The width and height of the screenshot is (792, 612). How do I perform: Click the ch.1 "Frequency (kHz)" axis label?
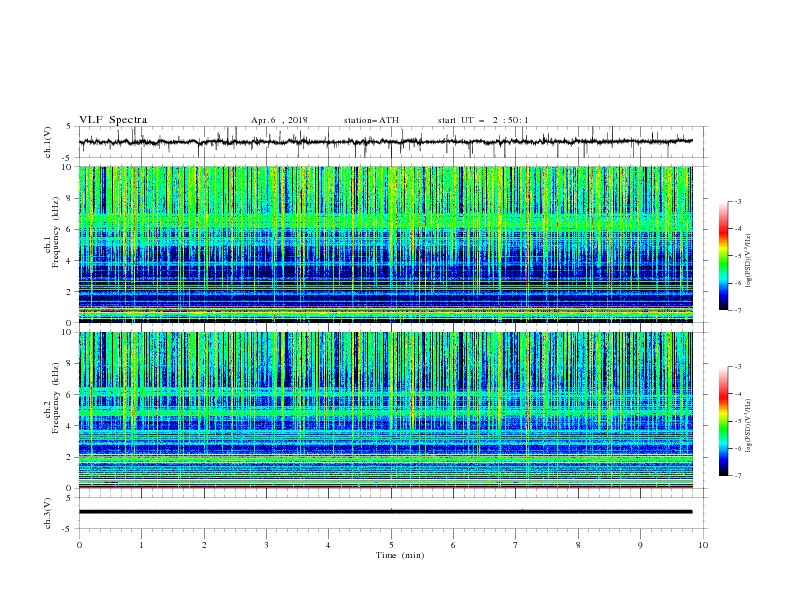point(56,232)
